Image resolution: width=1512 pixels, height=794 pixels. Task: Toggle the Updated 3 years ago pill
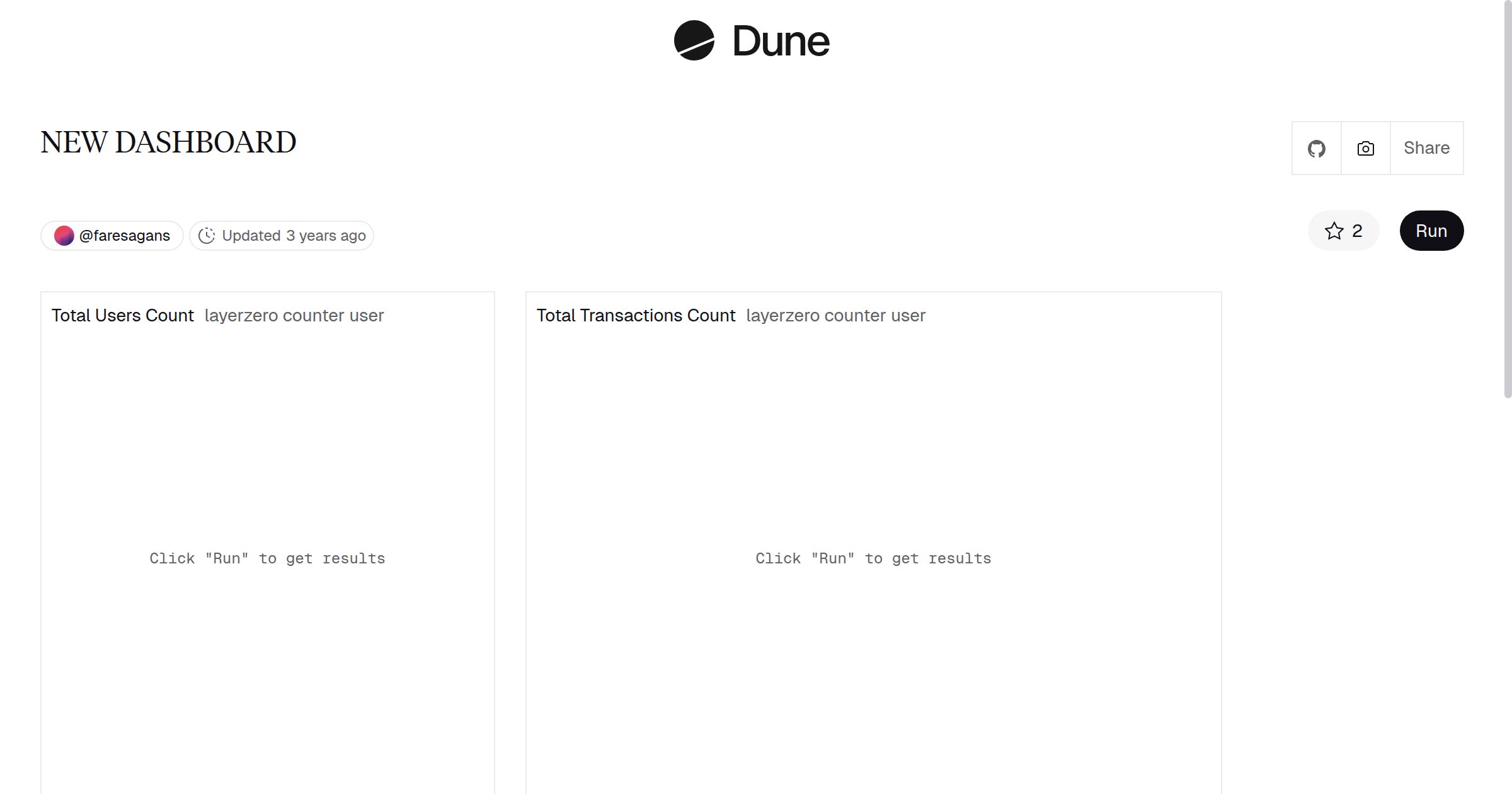pyautogui.click(x=281, y=235)
